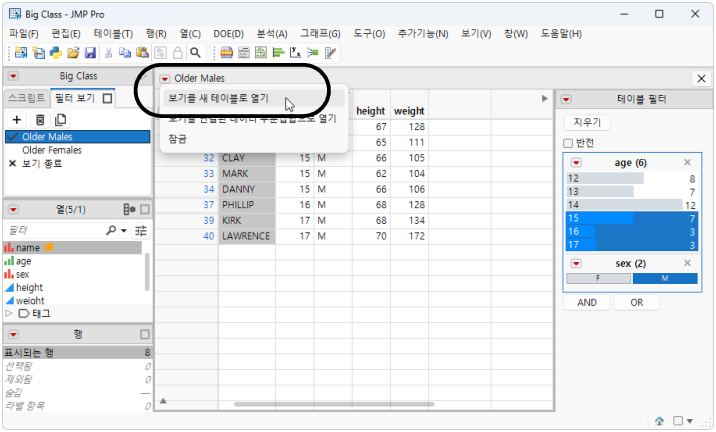Toggle the 반전 invert checkbox
Screen dimensions: 716x432
568,143
